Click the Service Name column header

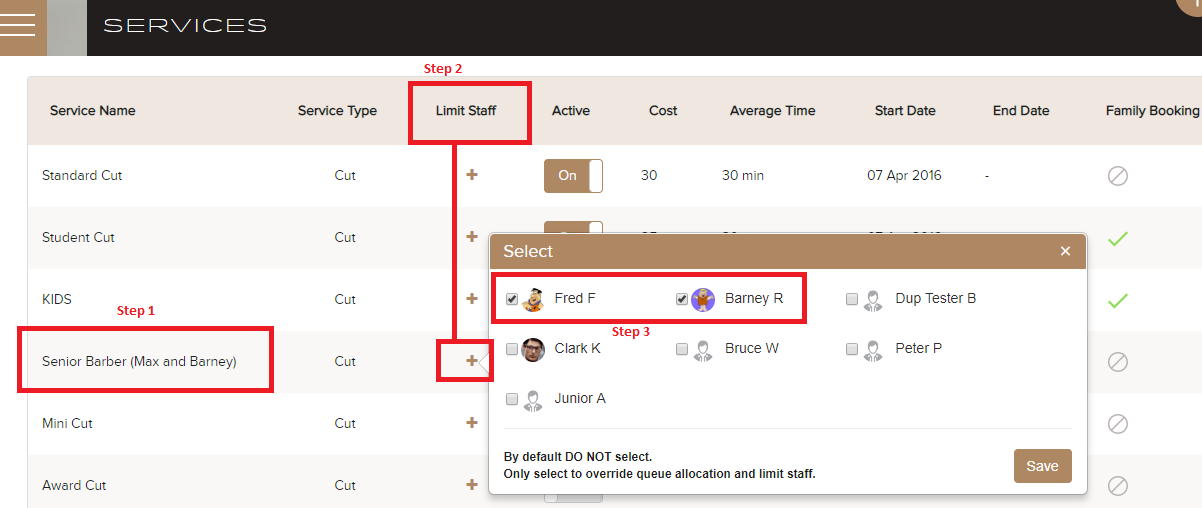pos(92,111)
